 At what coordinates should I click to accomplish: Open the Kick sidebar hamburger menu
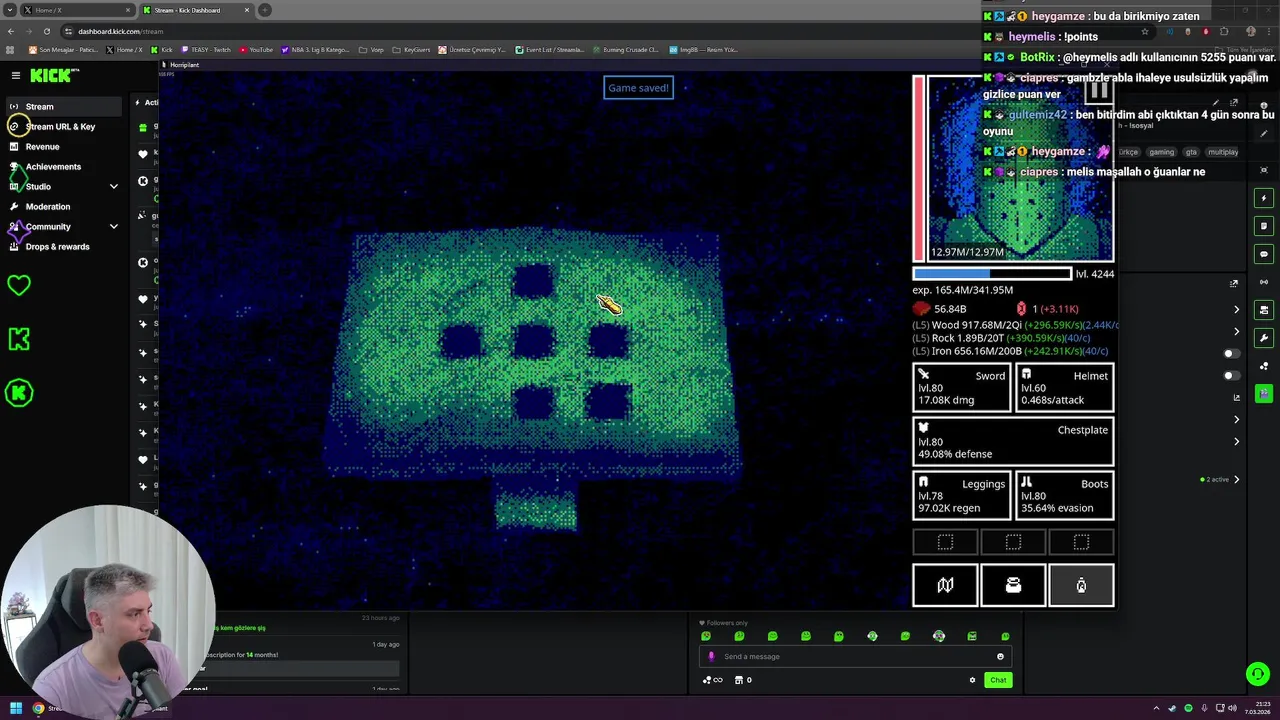16,75
